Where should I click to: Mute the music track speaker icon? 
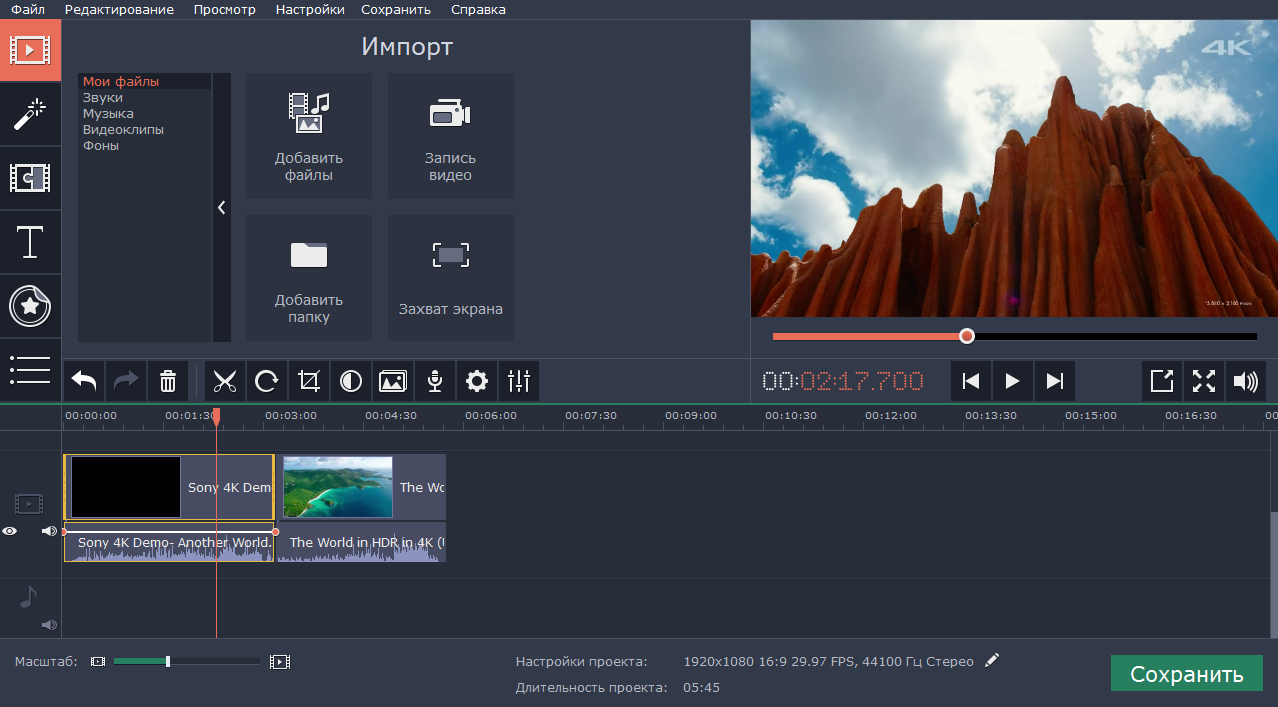pyautogui.click(x=49, y=625)
